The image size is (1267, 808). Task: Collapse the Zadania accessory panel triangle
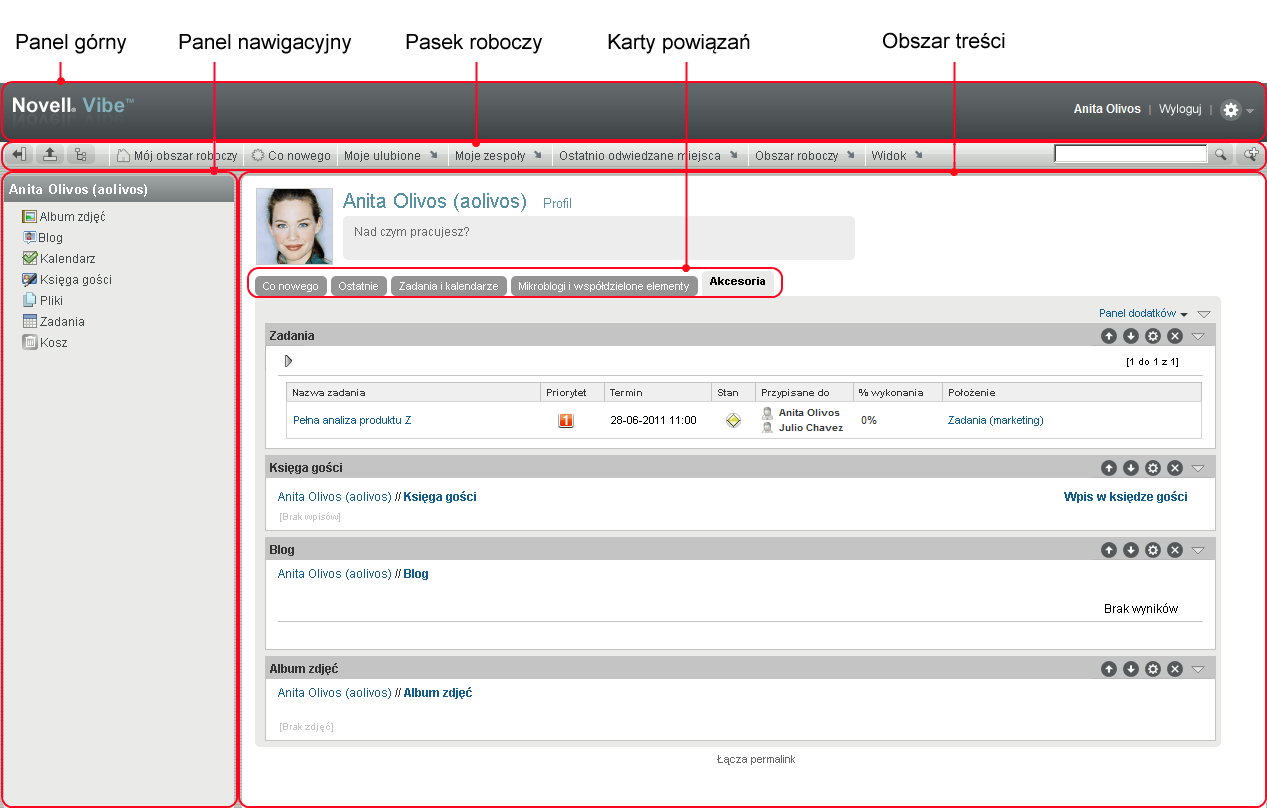coord(1198,336)
